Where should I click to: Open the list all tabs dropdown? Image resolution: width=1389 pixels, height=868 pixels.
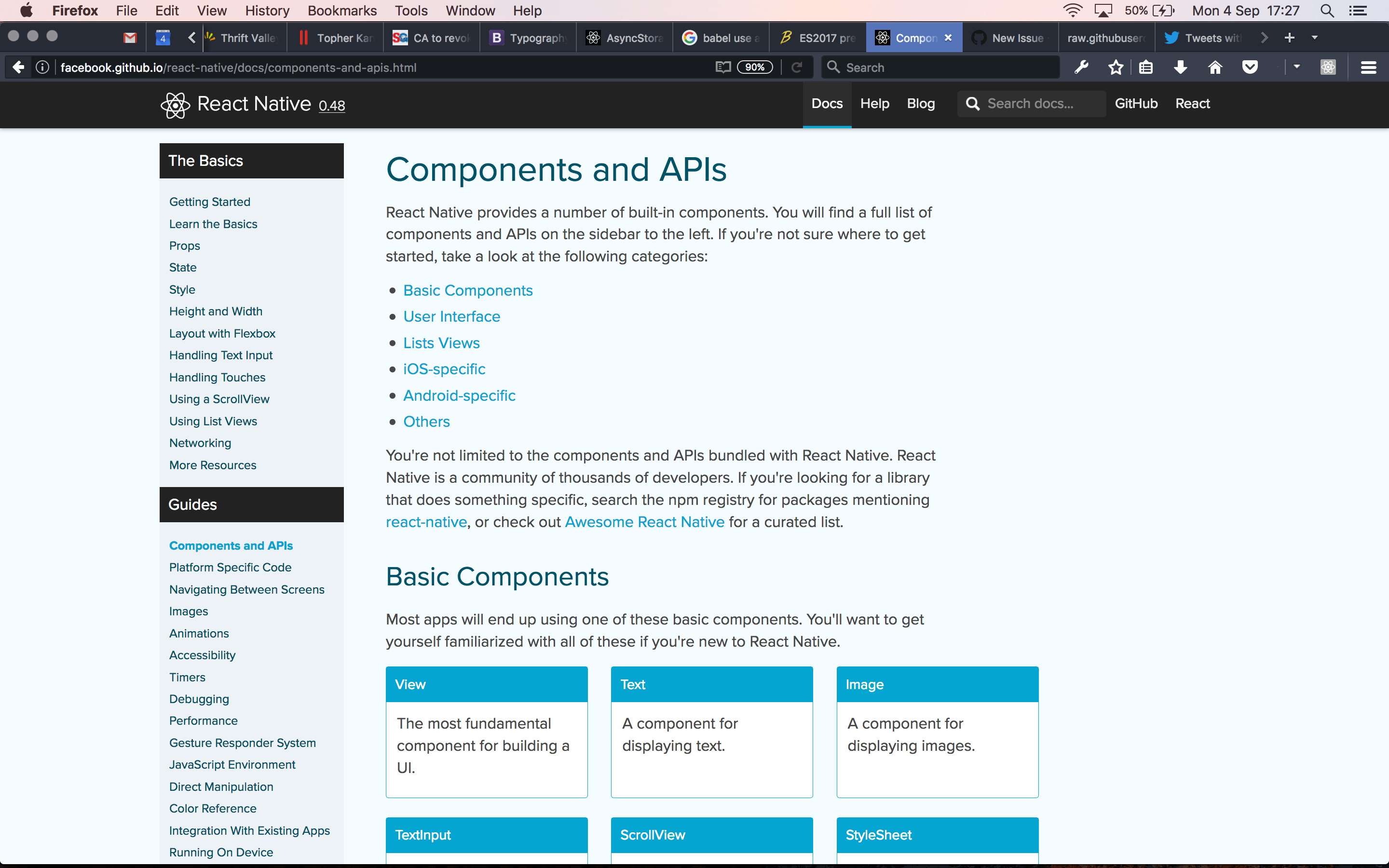click(x=1315, y=38)
